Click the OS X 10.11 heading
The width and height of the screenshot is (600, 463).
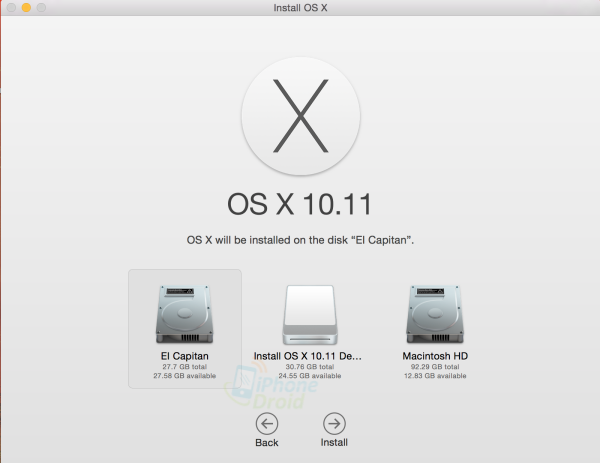point(300,204)
